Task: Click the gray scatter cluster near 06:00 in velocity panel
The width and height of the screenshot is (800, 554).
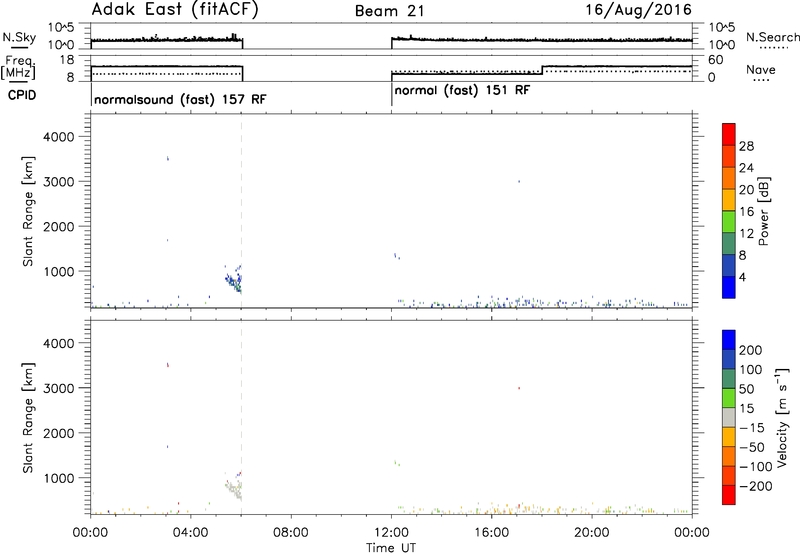Action: (x=235, y=488)
